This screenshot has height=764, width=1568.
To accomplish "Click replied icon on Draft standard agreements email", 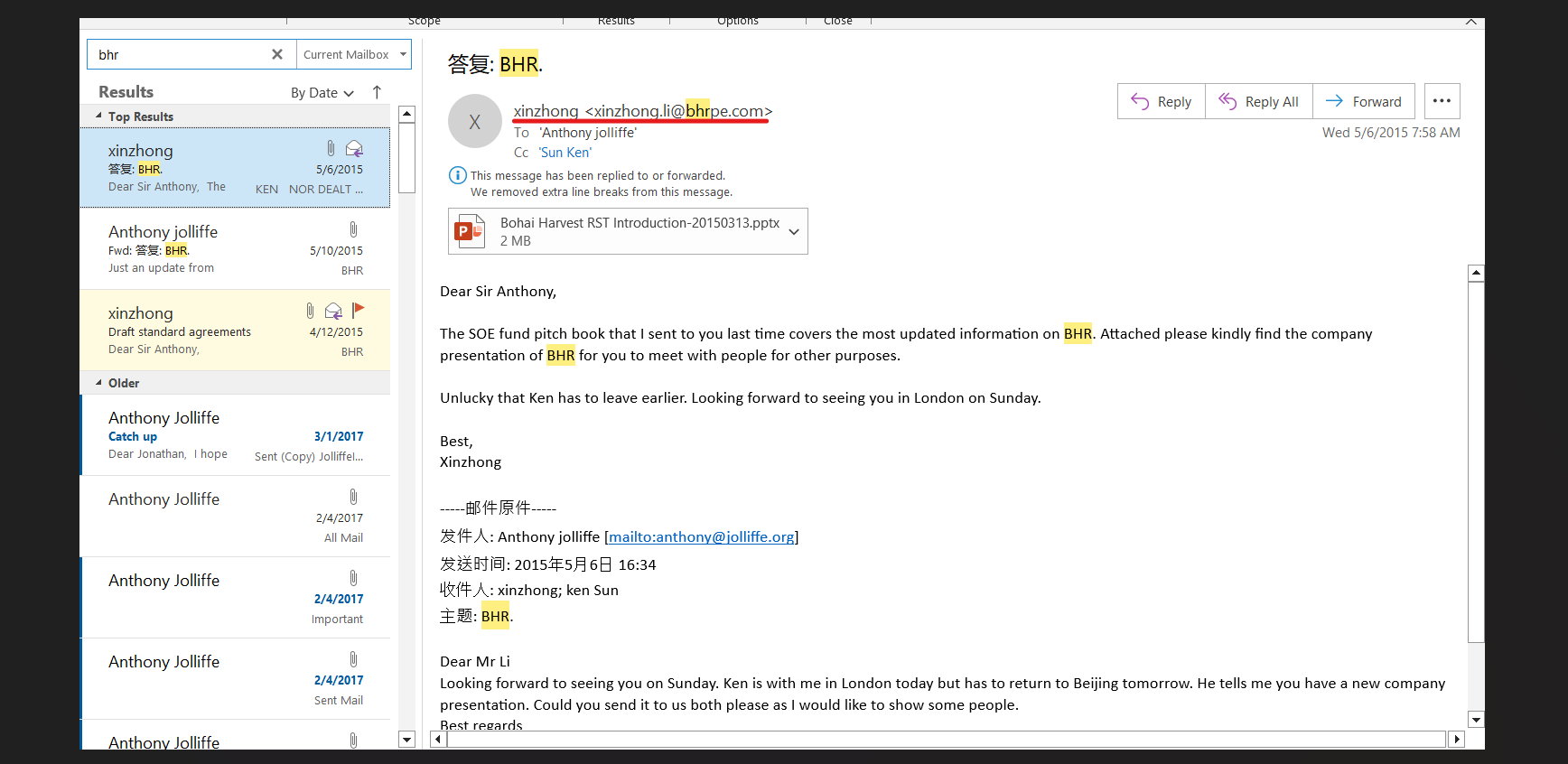I will coord(333,311).
